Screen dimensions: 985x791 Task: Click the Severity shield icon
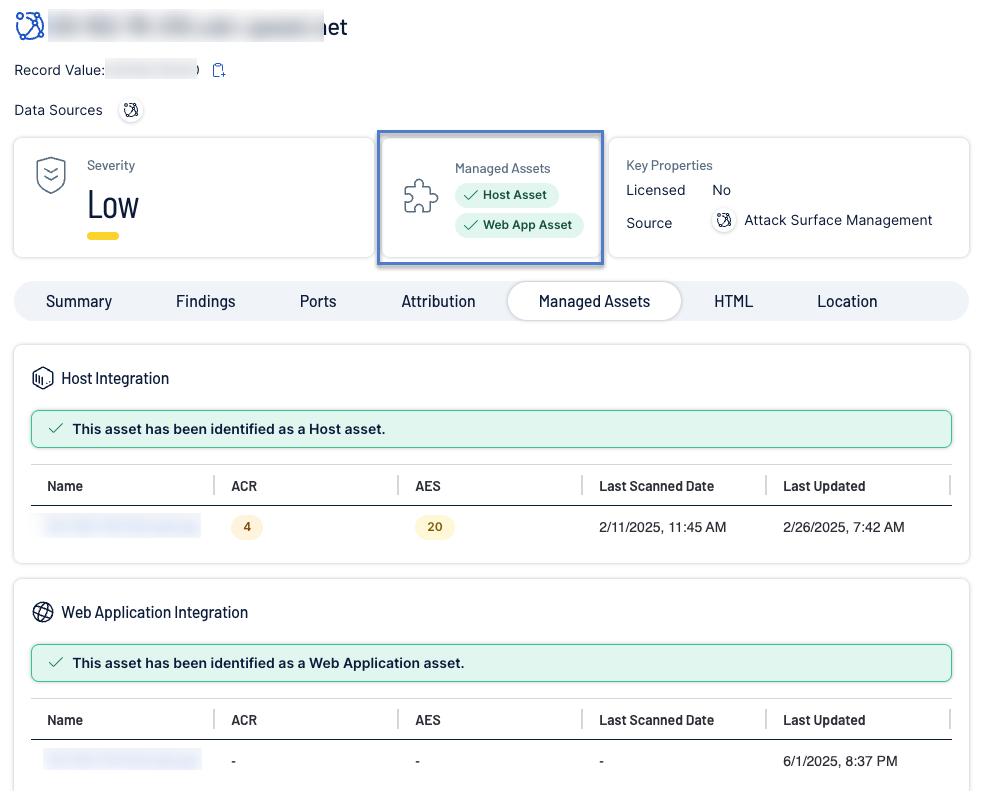[51, 175]
